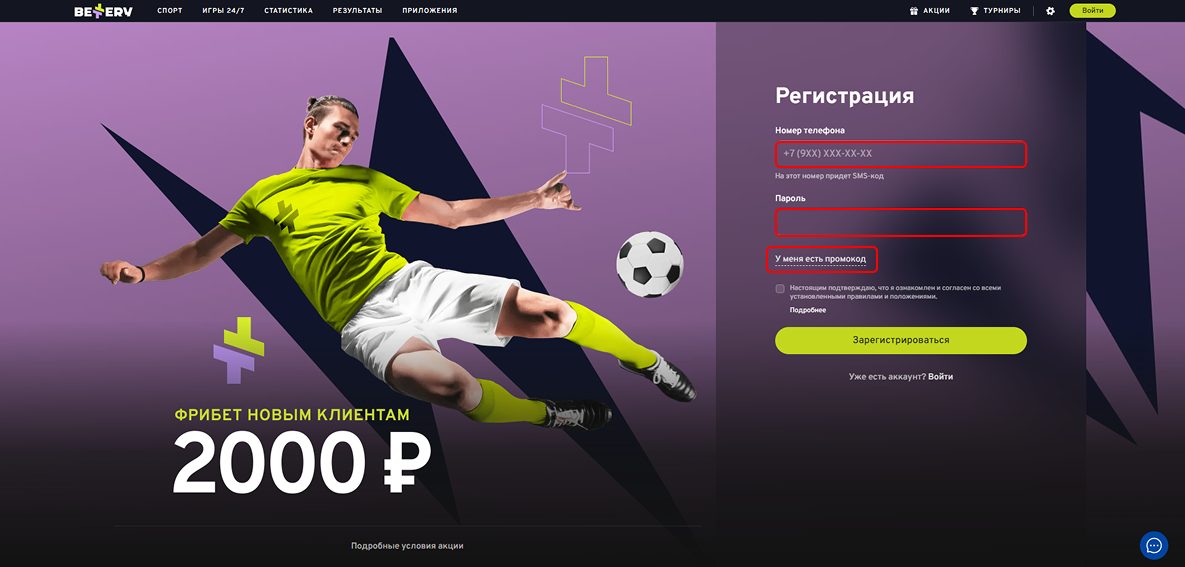Open the live chat bubble icon
The height and width of the screenshot is (567, 1185).
point(1153,545)
